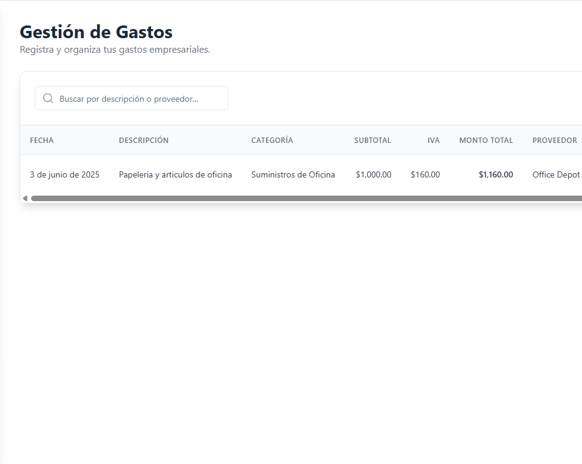
Task: Select the date 3 de junio de 2025
Action: pyautogui.click(x=65, y=174)
